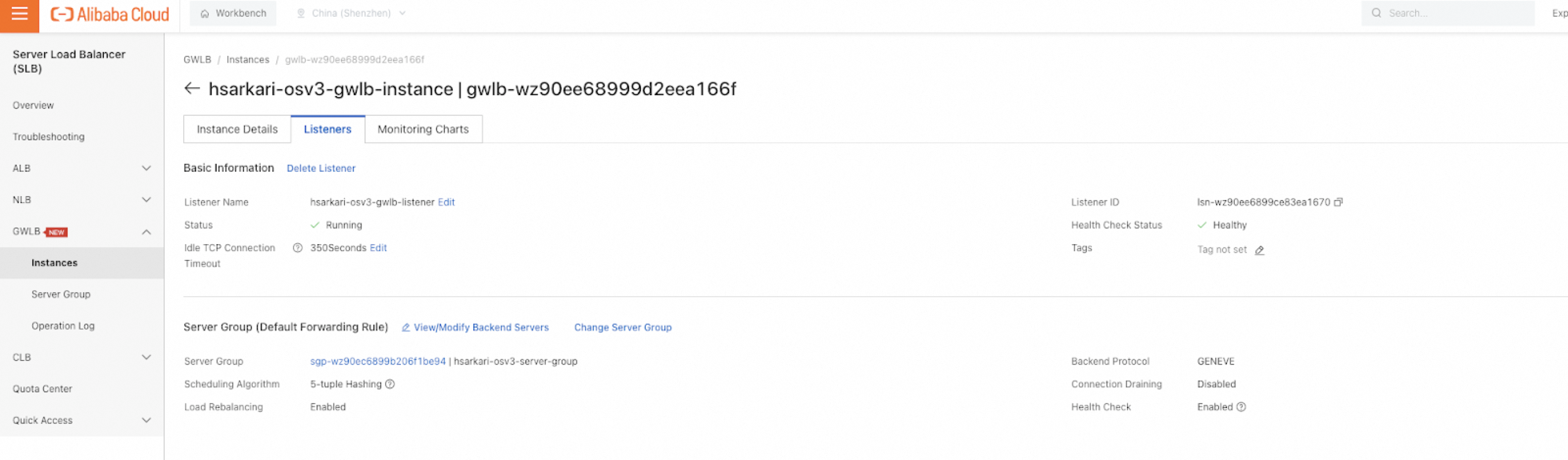
Task: Click the Alibaba Cloud logo
Action: point(110,14)
